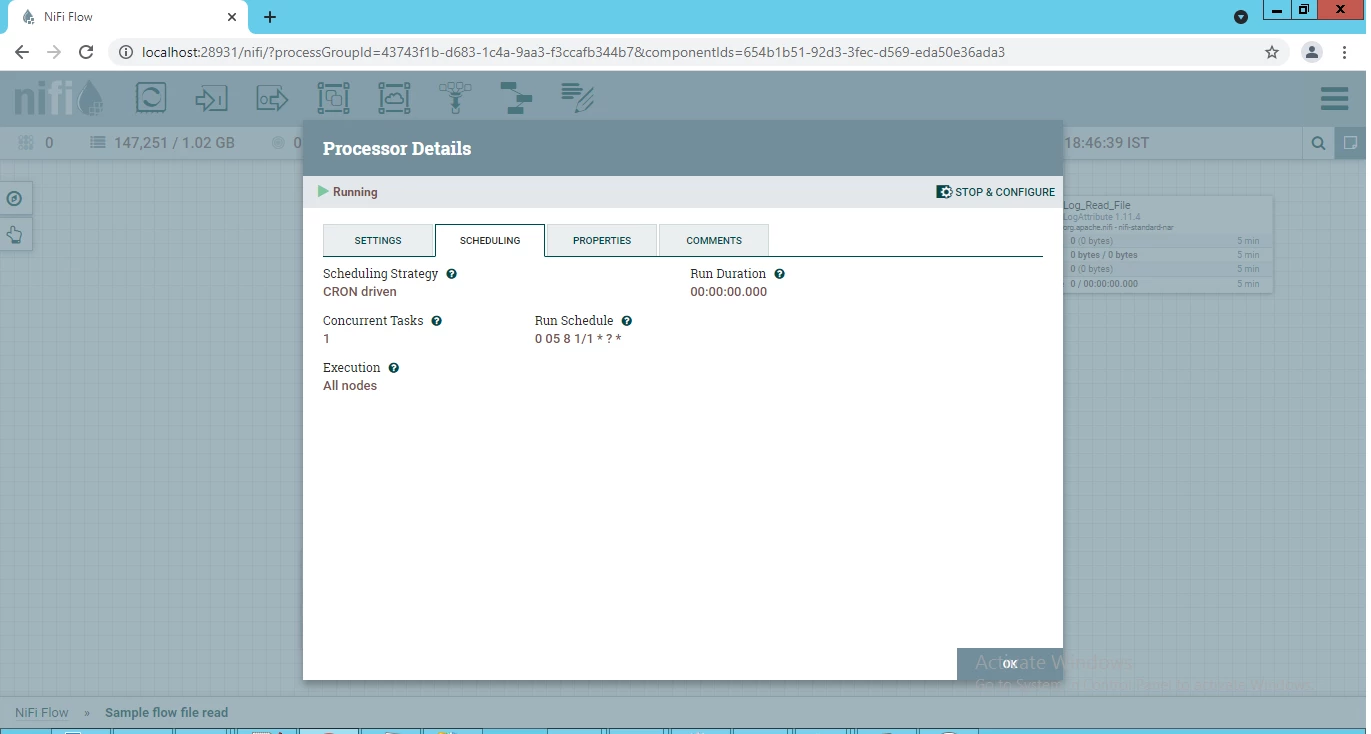Show help for Scheduling Strategy
The width and height of the screenshot is (1371, 734).
(451, 274)
